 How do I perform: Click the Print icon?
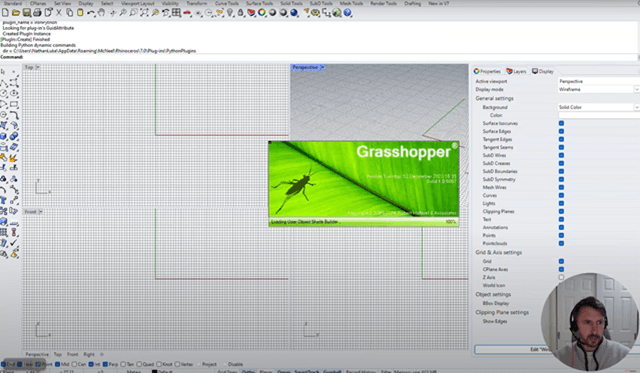37,13
